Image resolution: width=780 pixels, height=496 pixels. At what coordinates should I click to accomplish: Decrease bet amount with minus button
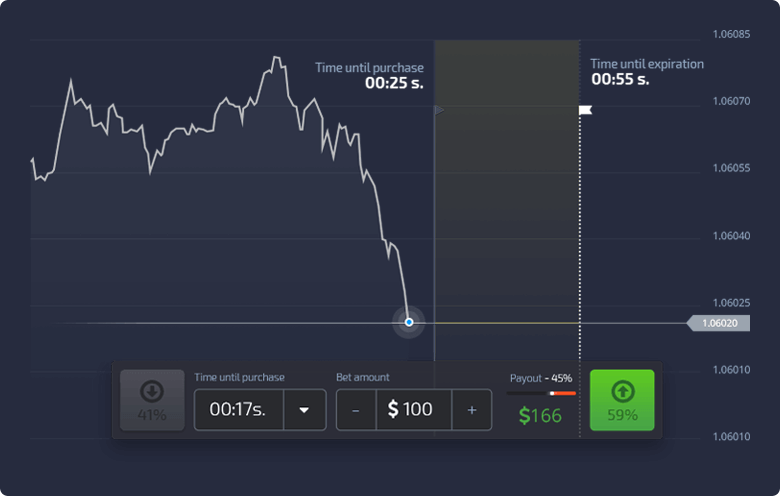point(356,410)
